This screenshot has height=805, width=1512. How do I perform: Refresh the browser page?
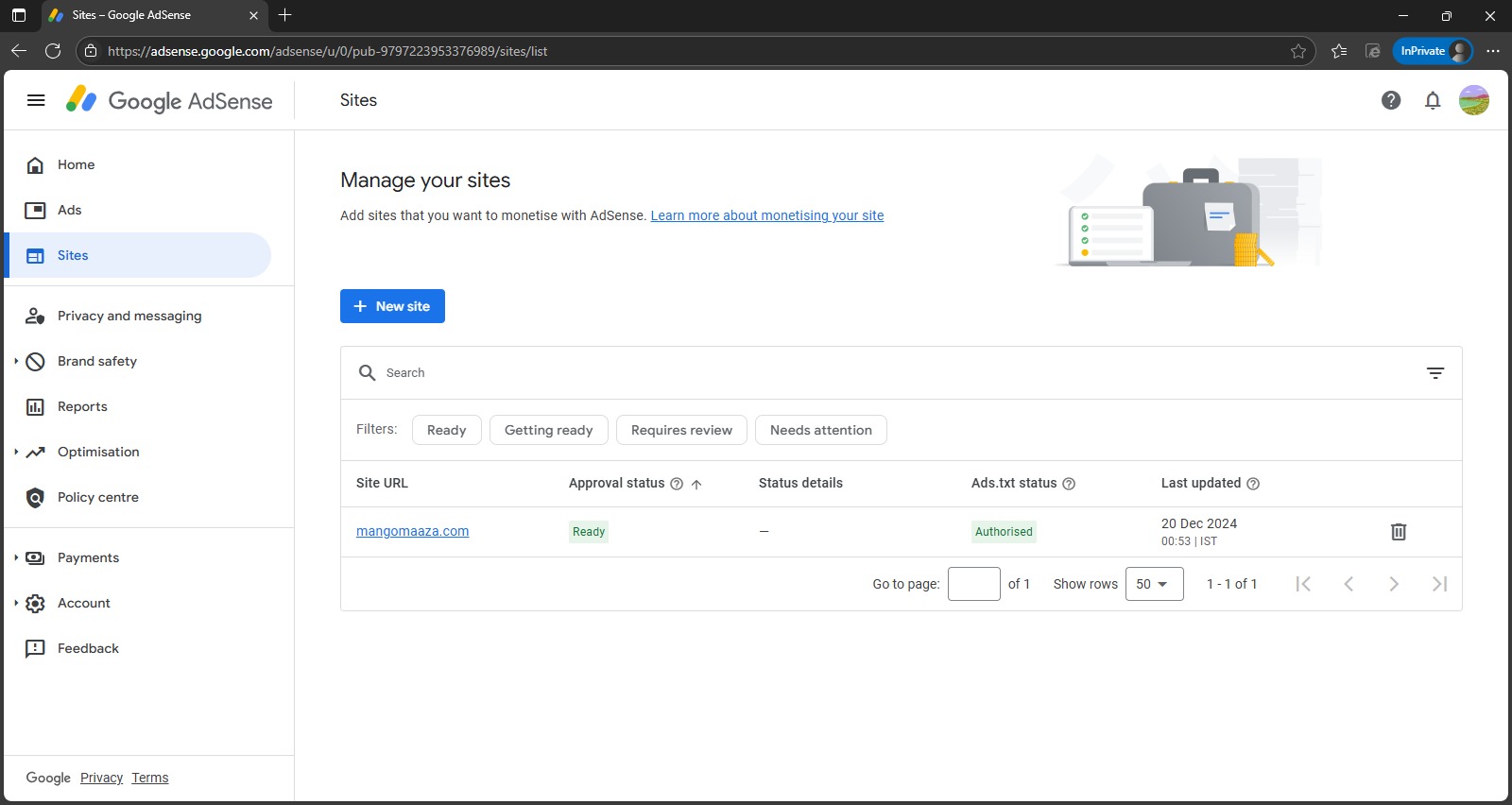pyautogui.click(x=53, y=51)
